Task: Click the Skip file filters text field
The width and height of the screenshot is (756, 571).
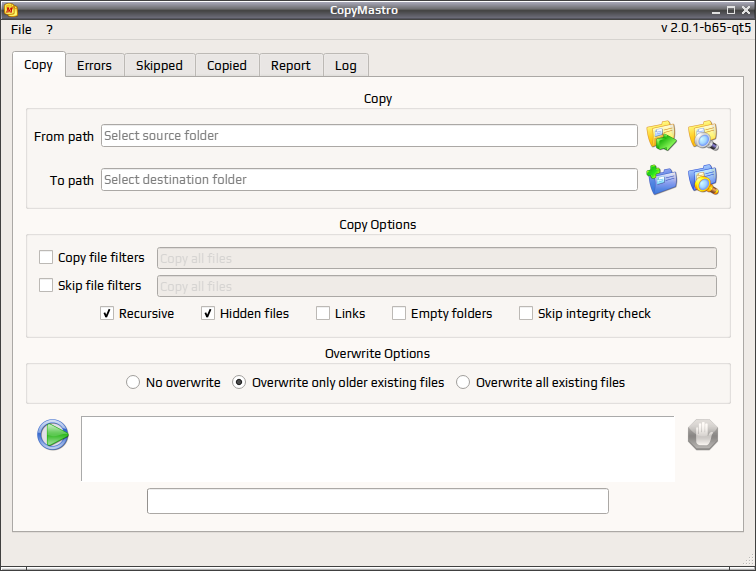Action: [x=437, y=286]
